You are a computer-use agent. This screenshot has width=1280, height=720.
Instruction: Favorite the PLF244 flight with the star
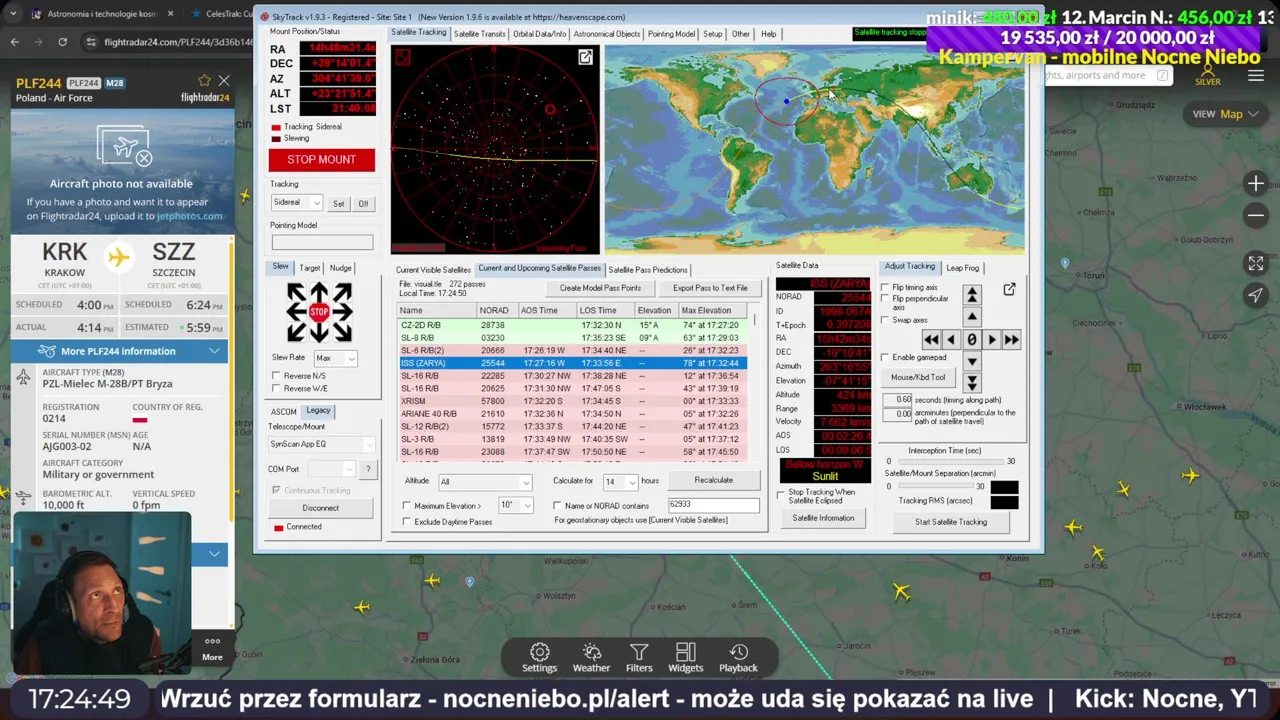click(x=204, y=80)
